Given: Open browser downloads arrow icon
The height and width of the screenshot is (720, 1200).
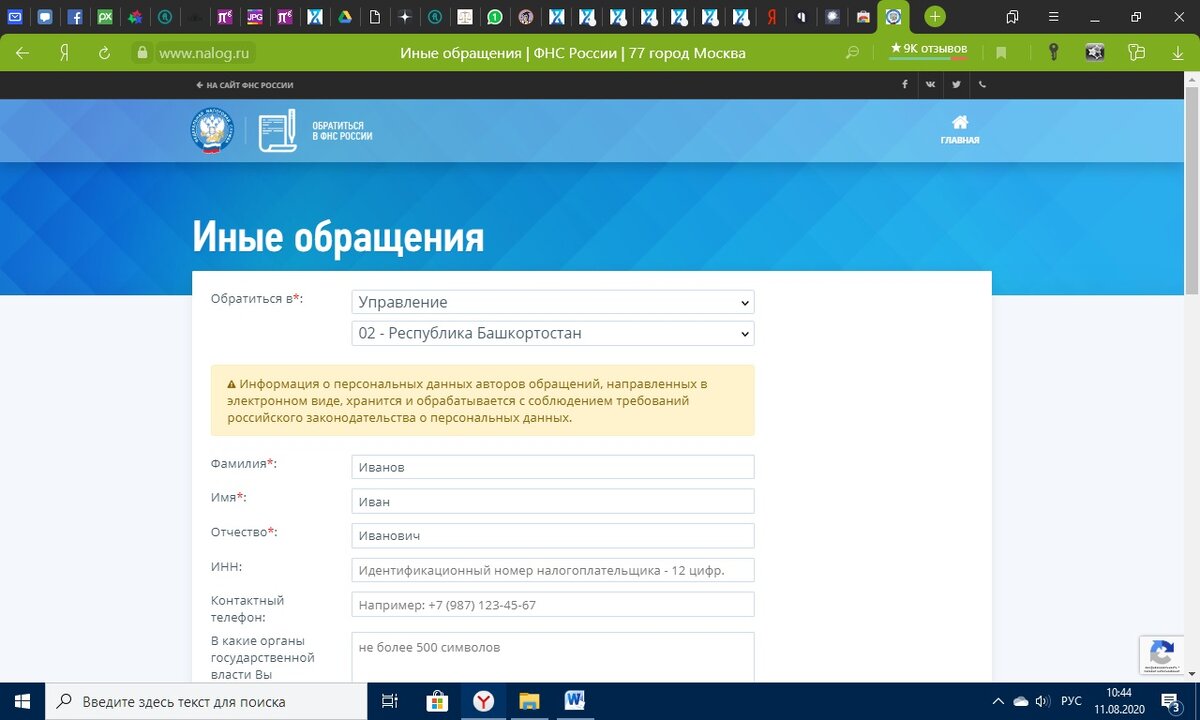Looking at the screenshot, I should click(1177, 53).
